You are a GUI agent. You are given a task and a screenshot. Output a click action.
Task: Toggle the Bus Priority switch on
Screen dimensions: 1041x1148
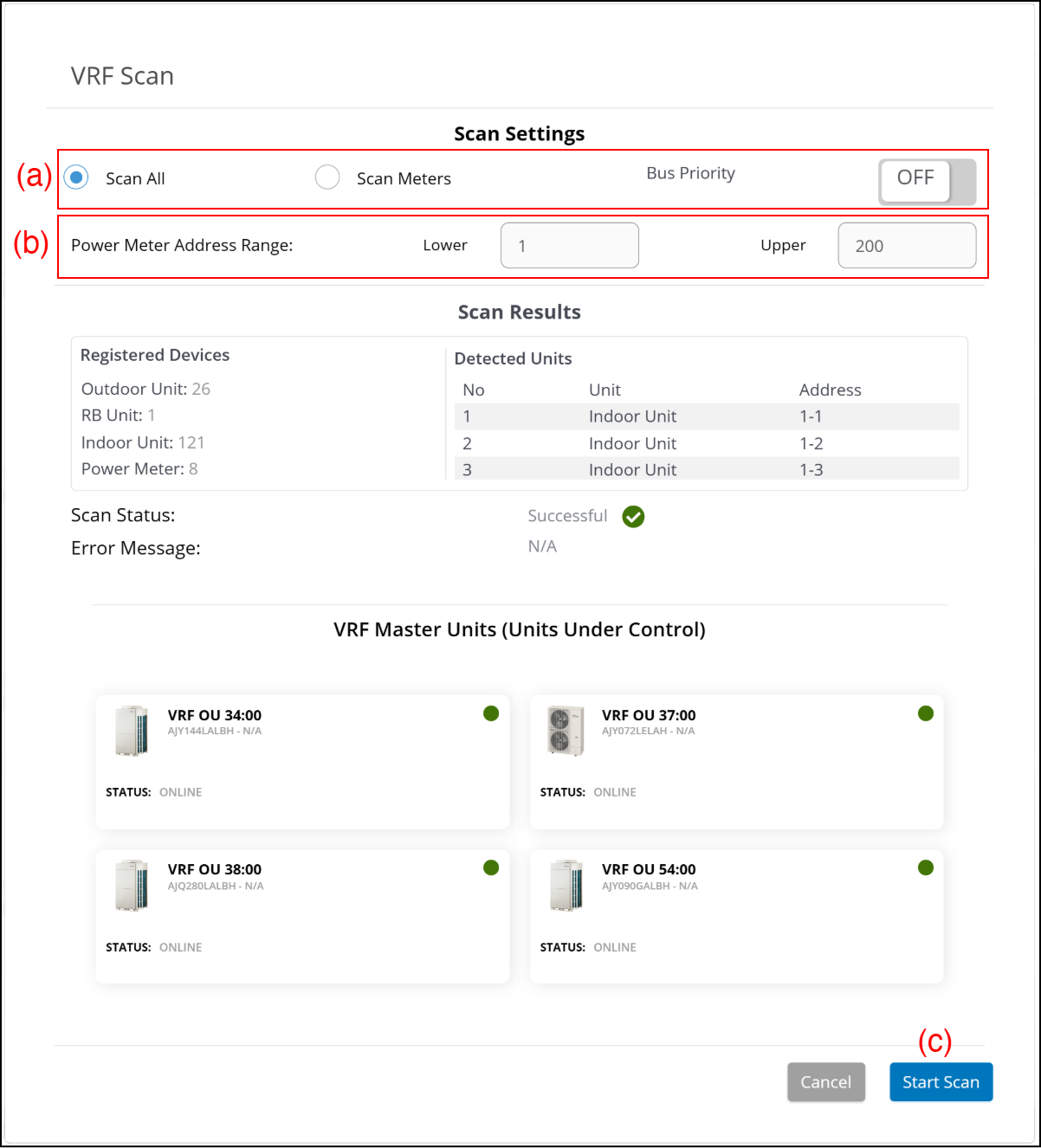(x=927, y=182)
